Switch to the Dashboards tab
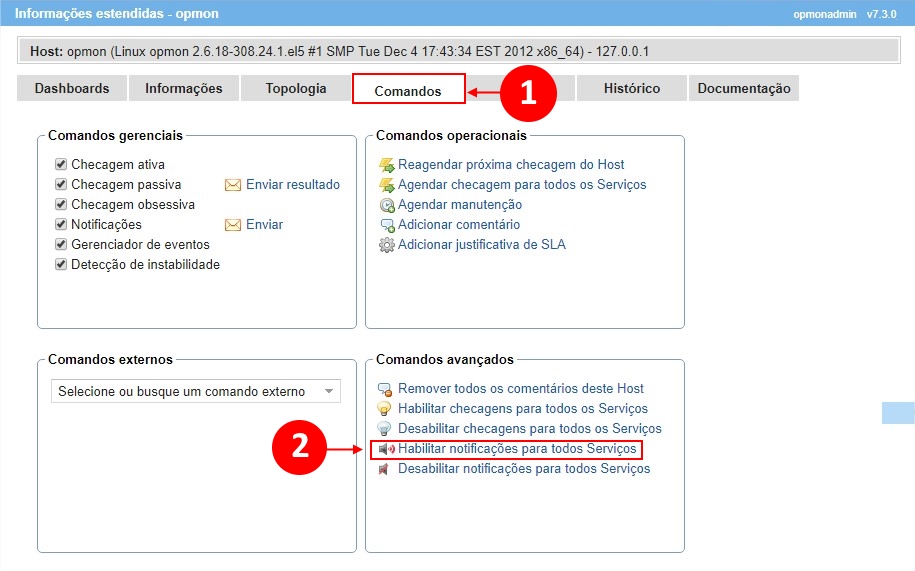Screen dimensions: 915x571 click(x=72, y=88)
